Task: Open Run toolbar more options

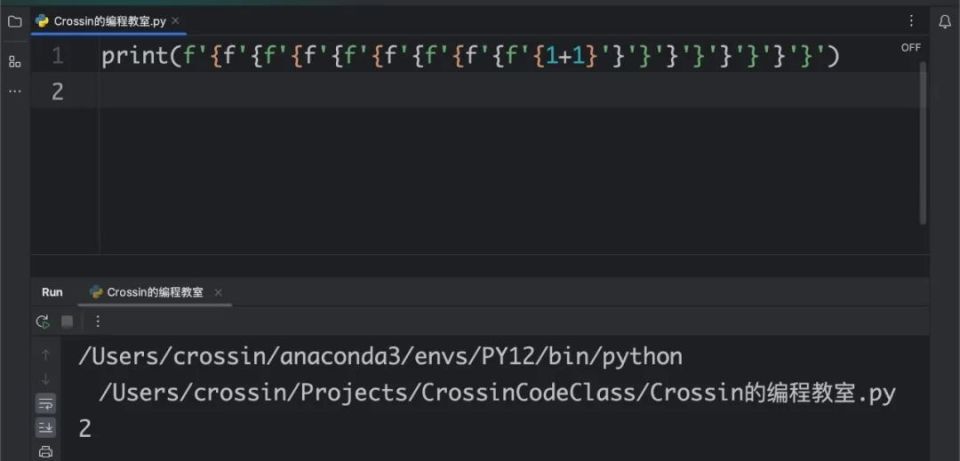Action: (97, 321)
